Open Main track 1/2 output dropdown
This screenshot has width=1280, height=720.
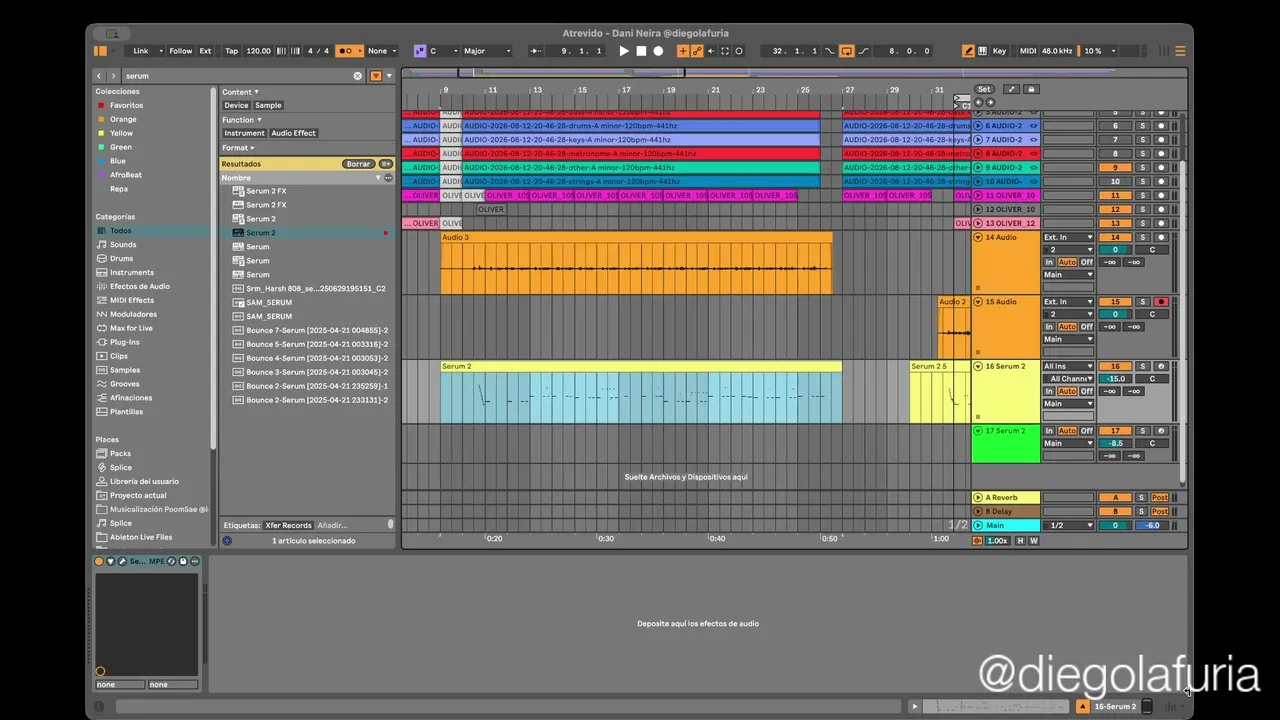pos(1068,525)
